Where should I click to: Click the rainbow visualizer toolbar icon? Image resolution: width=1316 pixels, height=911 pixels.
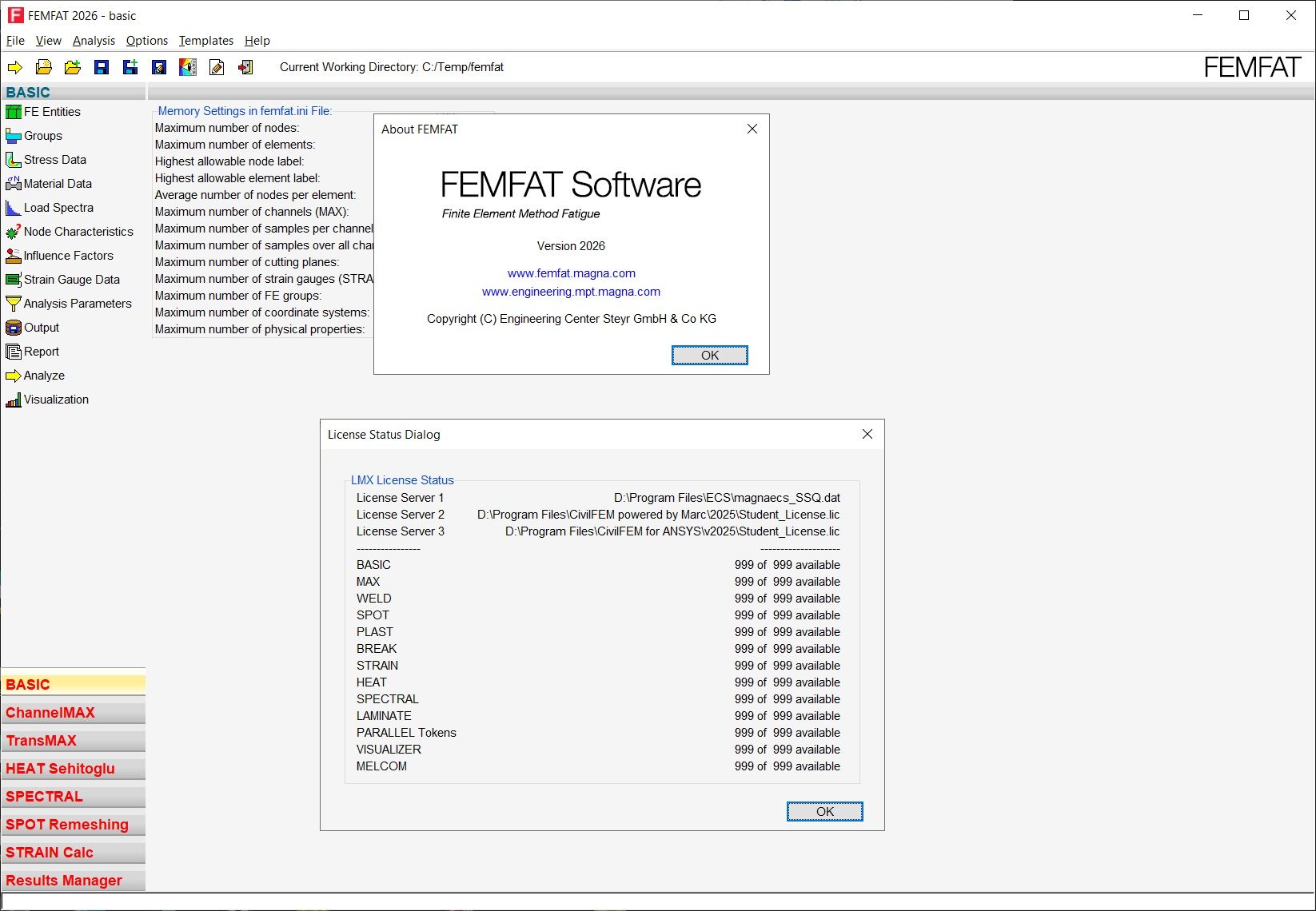tap(188, 67)
